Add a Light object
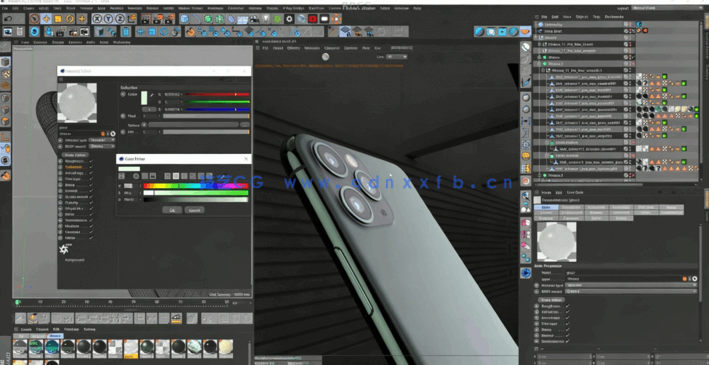The image size is (709, 365). coord(266,19)
